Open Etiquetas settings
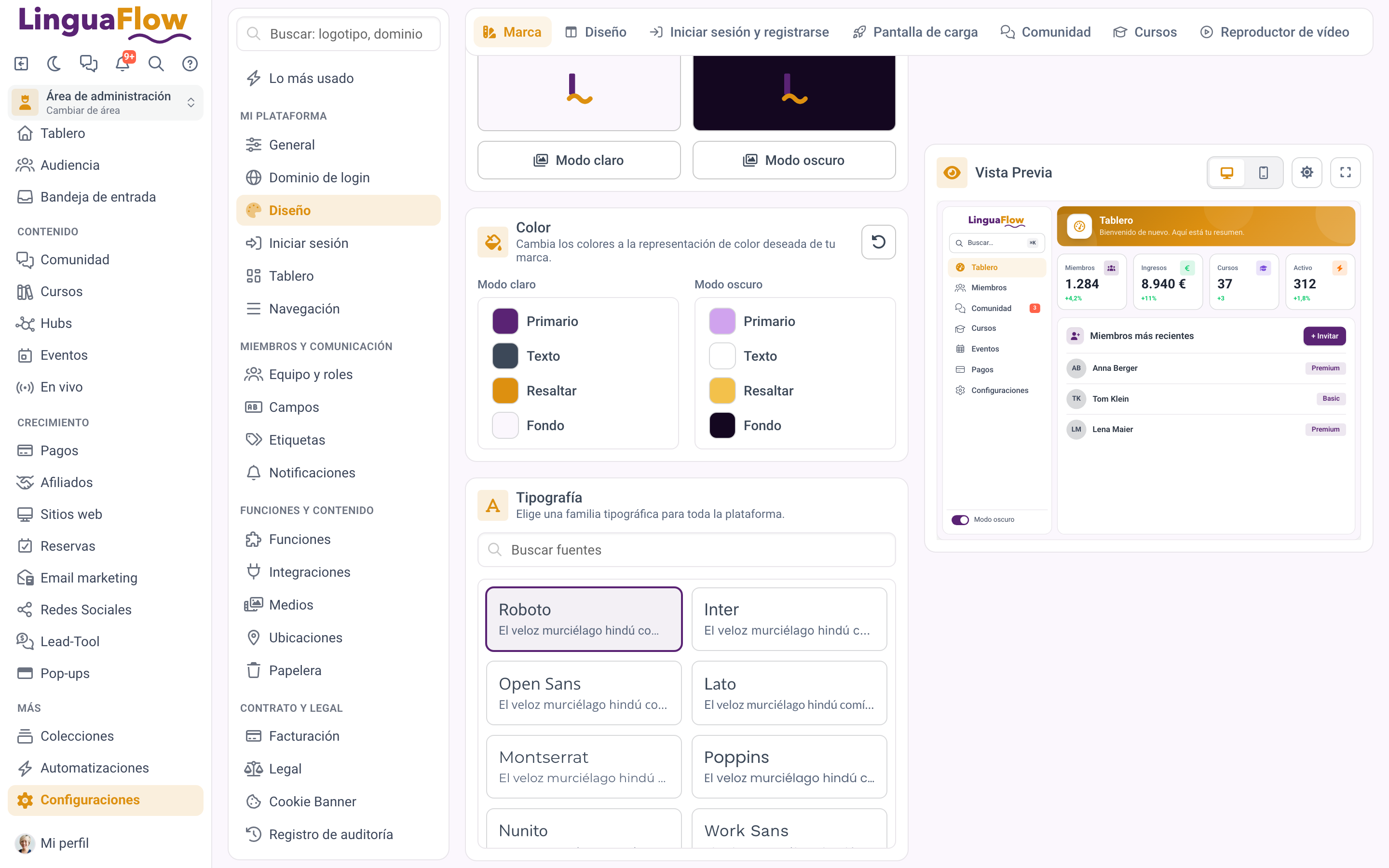This screenshot has width=1389, height=868. (339, 440)
